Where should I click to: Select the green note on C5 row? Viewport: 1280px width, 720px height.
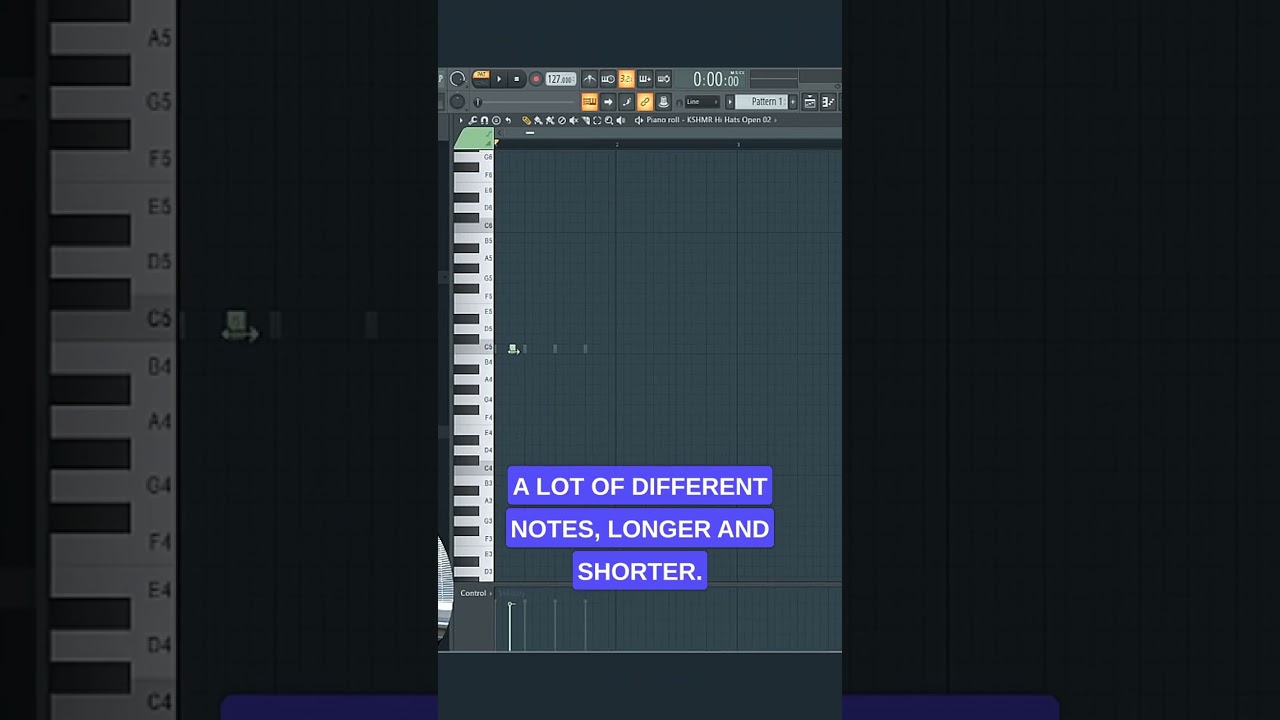point(513,348)
